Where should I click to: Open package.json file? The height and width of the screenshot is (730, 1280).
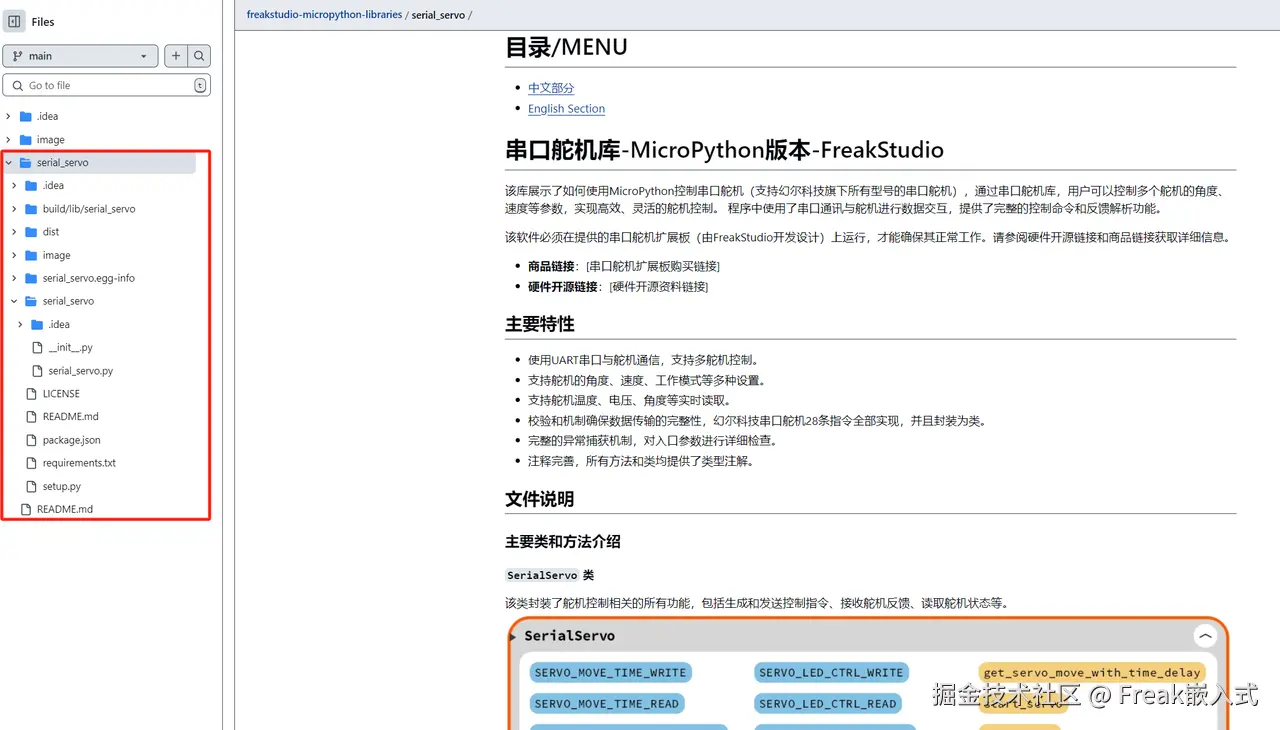click(71, 440)
